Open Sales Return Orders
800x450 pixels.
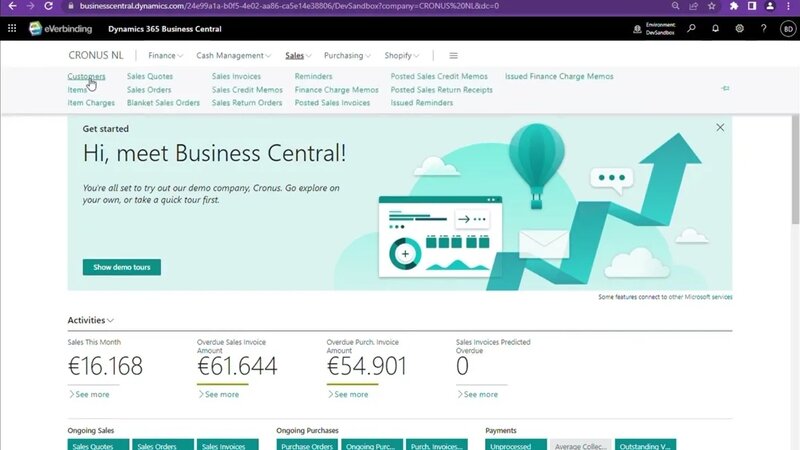click(x=247, y=103)
